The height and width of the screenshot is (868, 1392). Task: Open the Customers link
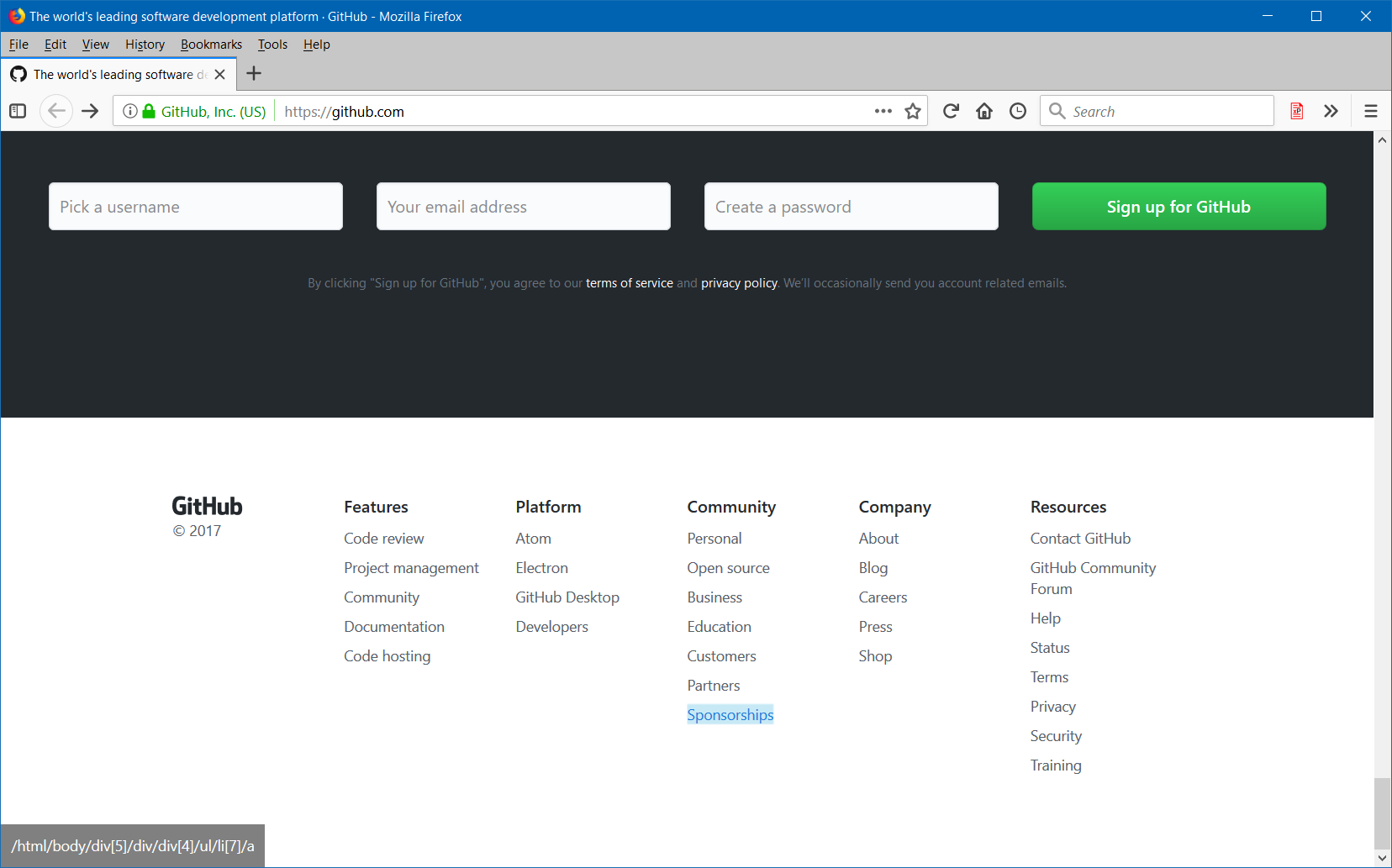(722, 656)
